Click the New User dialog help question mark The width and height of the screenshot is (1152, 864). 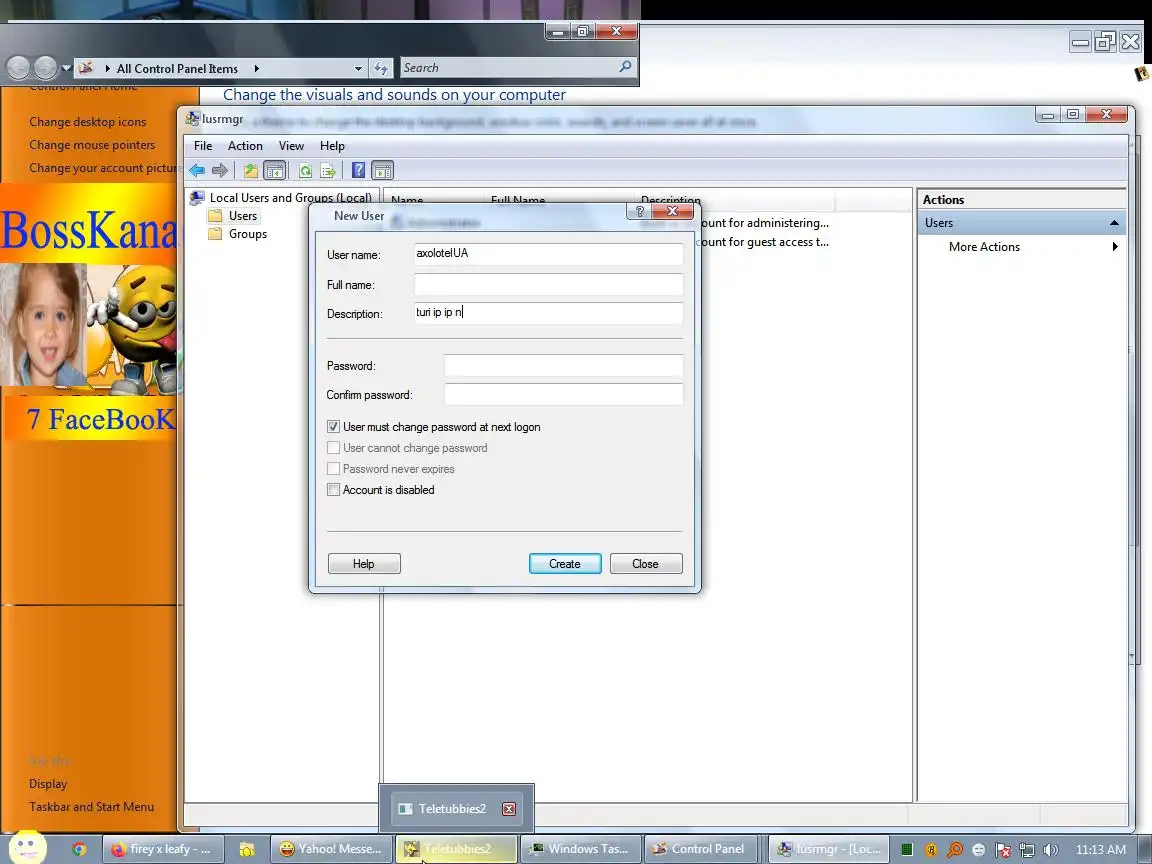(x=639, y=212)
